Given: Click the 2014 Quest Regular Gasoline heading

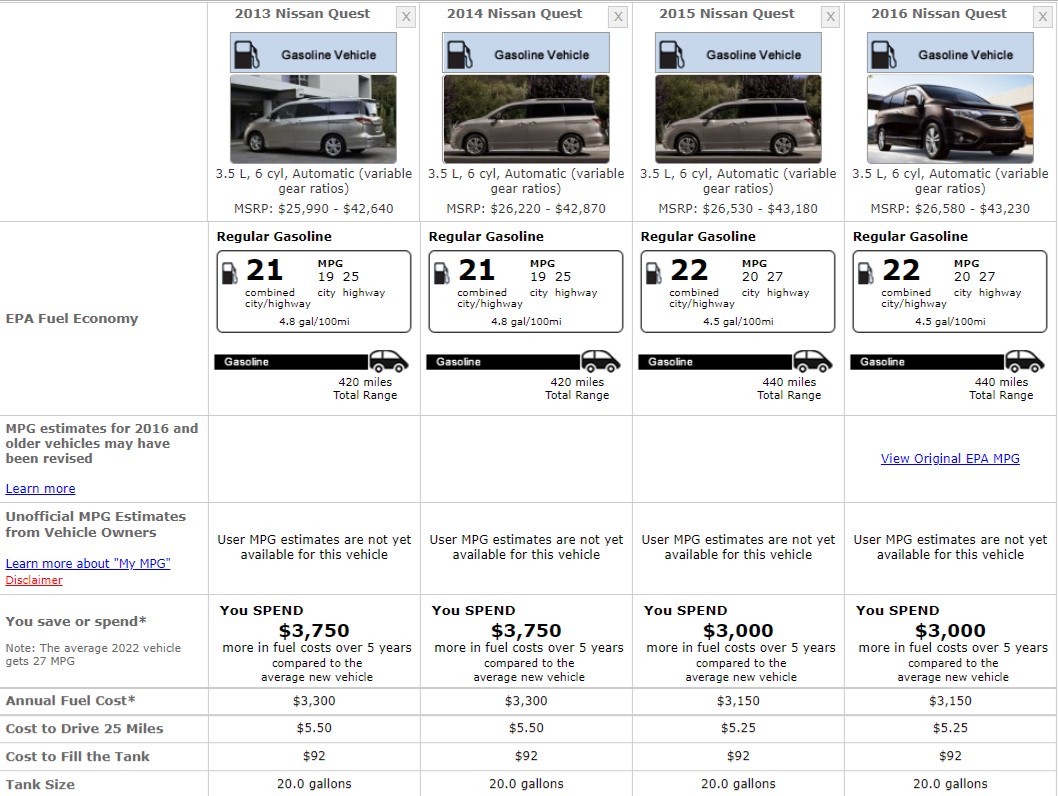Looking at the screenshot, I should point(486,237).
